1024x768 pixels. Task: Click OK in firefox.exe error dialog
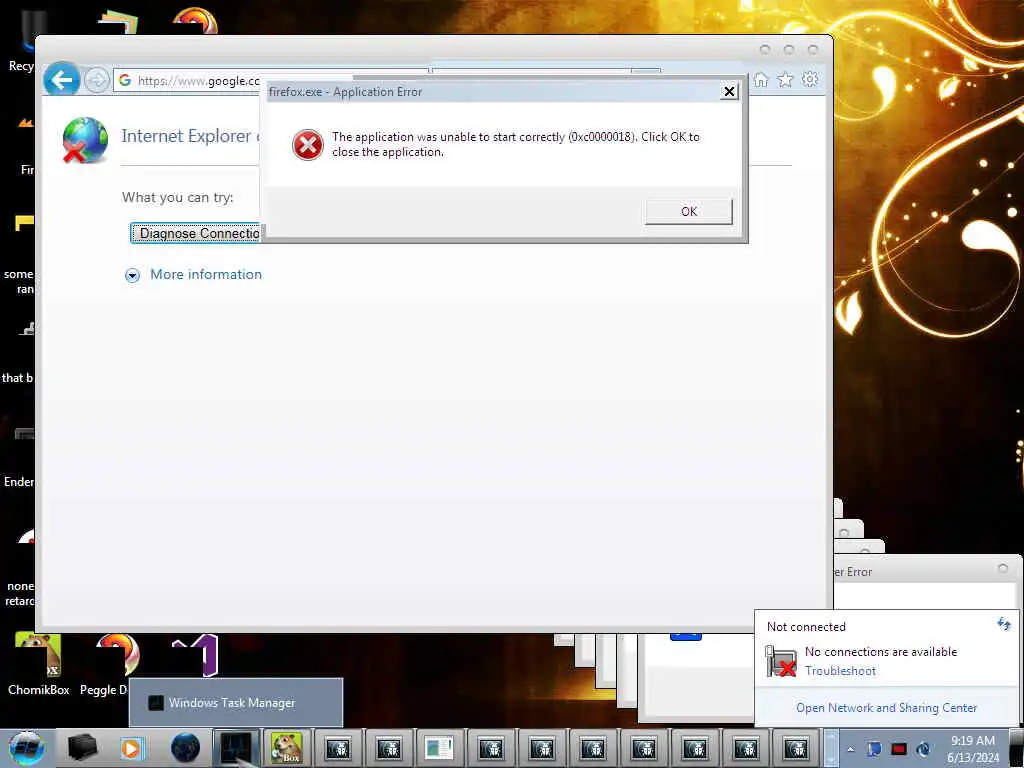tap(688, 212)
